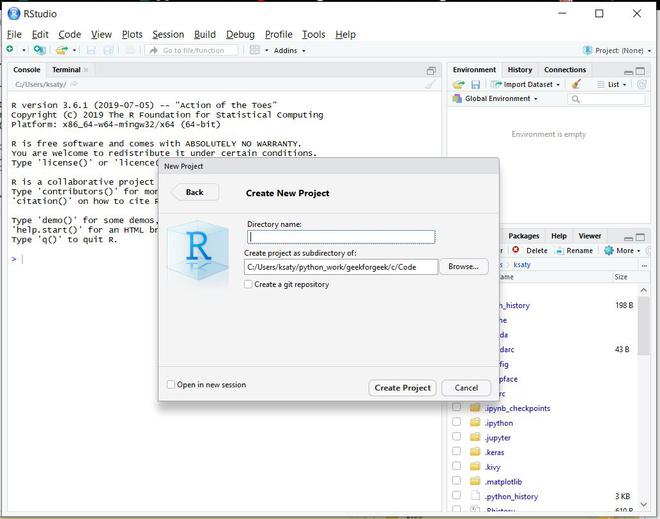
Task: Select checkbox for .ipynb_checkpoints folder
Action: pyautogui.click(x=456, y=407)
